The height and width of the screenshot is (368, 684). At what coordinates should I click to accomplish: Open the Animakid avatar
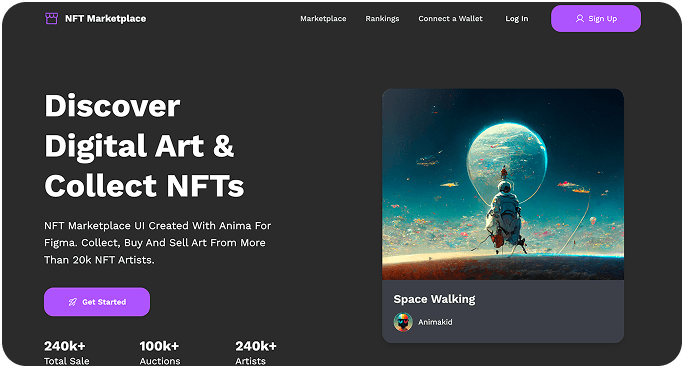tap(403, 322)
